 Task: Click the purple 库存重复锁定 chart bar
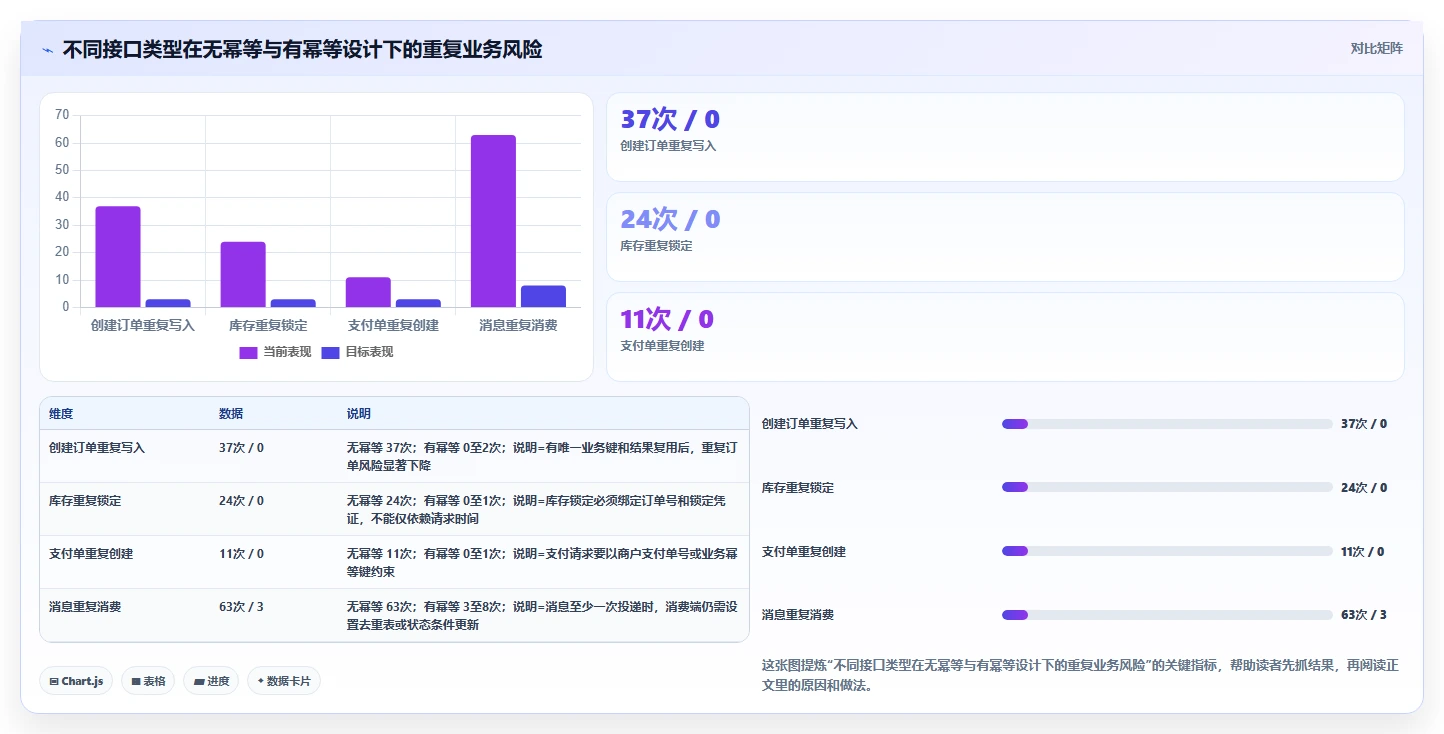point(243,274)
